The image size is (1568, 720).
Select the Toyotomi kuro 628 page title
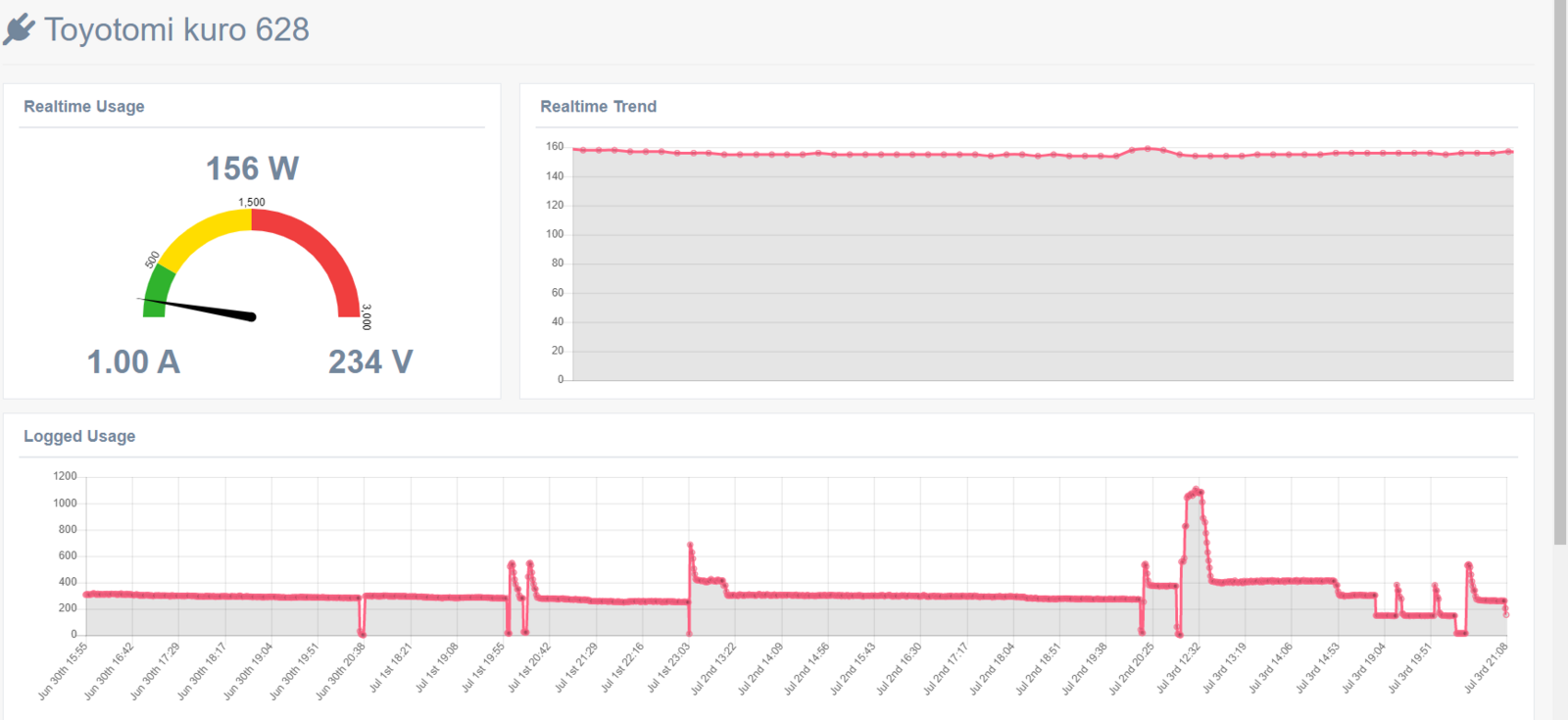pyautogui.click(x=176, y=29)
